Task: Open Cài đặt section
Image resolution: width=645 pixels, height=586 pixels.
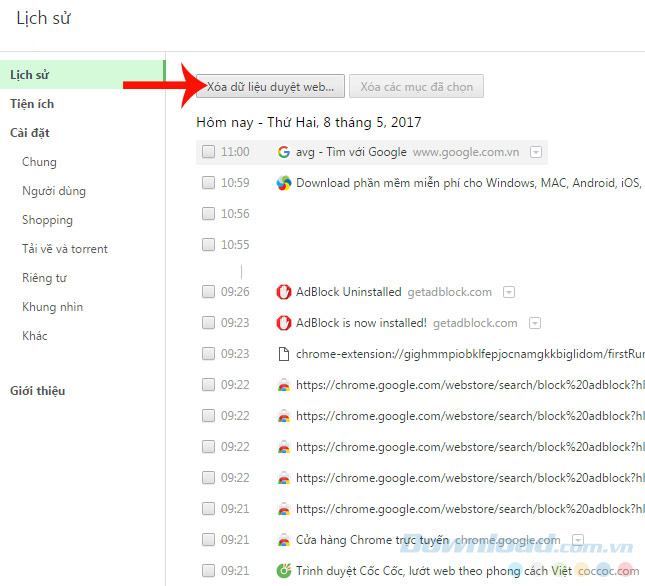Action: (x=30, y=133)
